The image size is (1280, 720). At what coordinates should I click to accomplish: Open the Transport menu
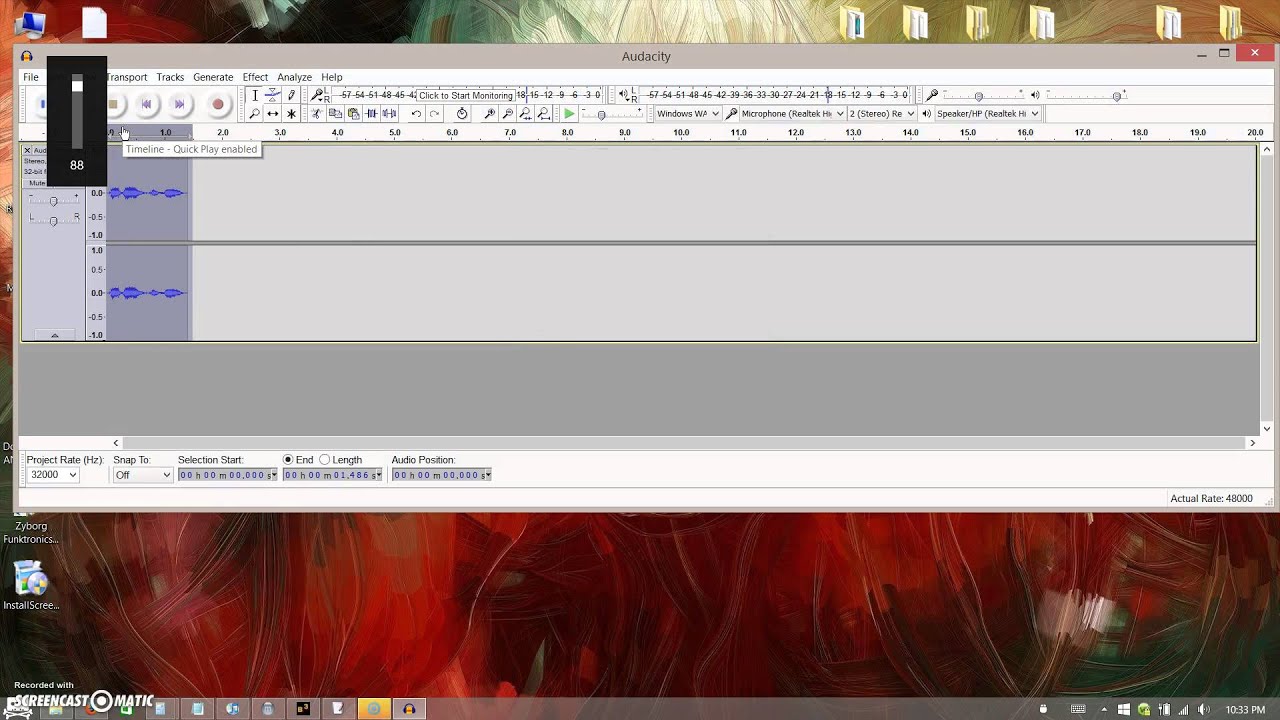(127, 77)
